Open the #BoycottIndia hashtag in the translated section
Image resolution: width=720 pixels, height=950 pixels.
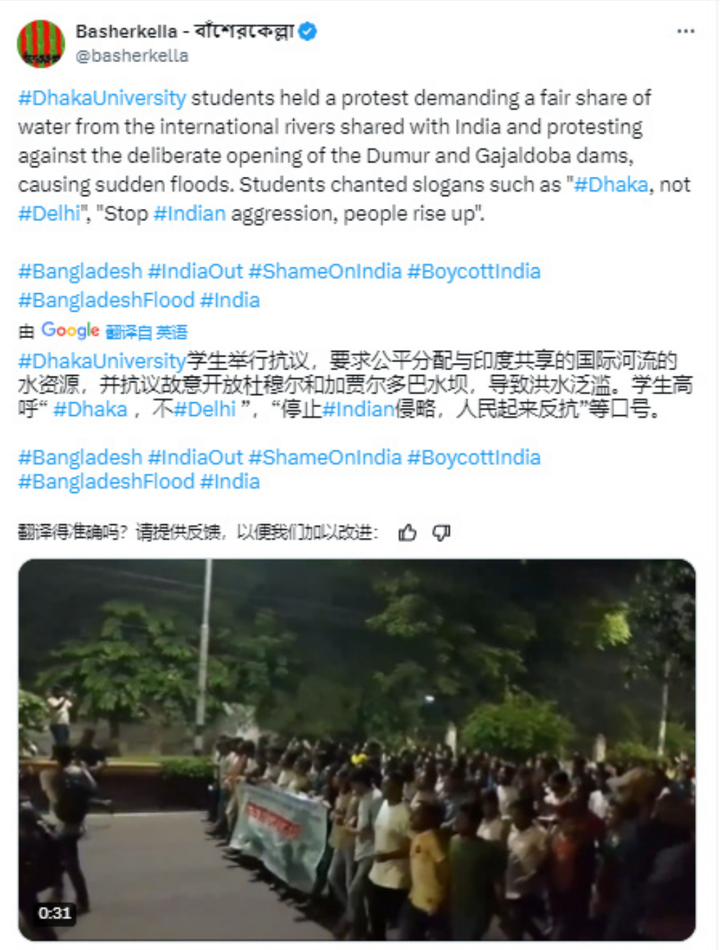474,457
